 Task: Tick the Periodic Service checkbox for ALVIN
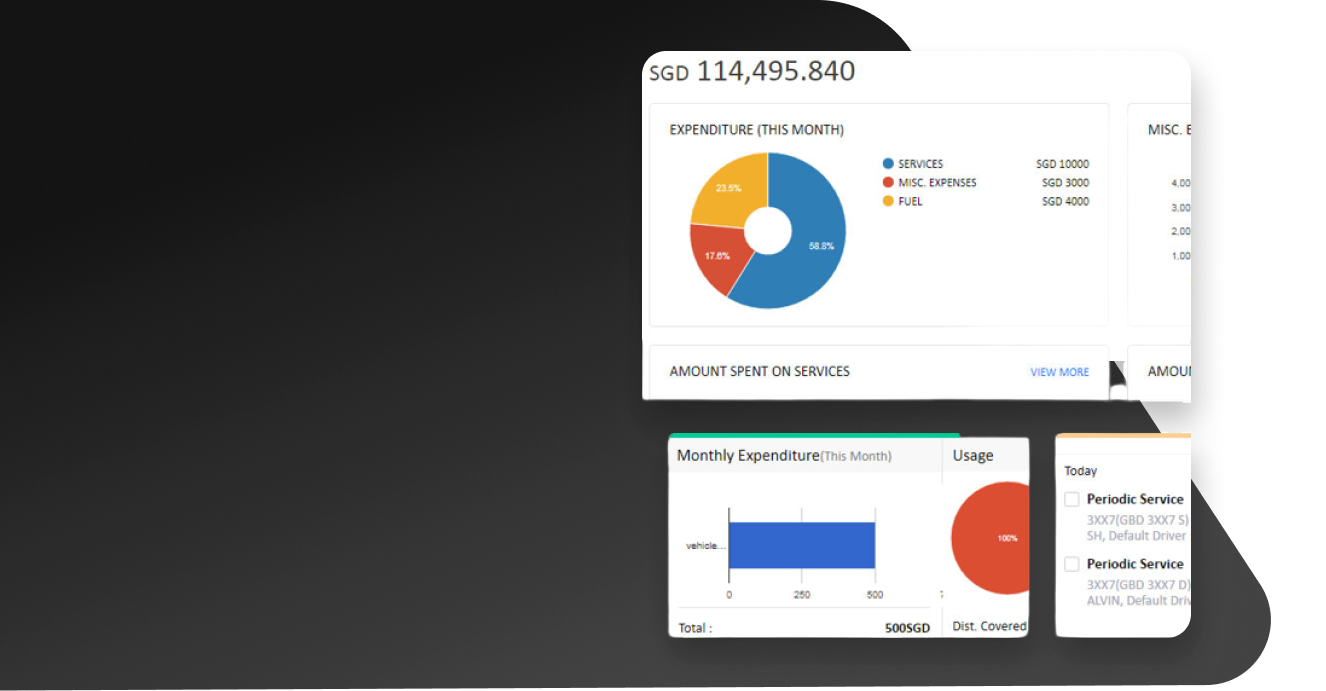click(x=1072, y=564)
